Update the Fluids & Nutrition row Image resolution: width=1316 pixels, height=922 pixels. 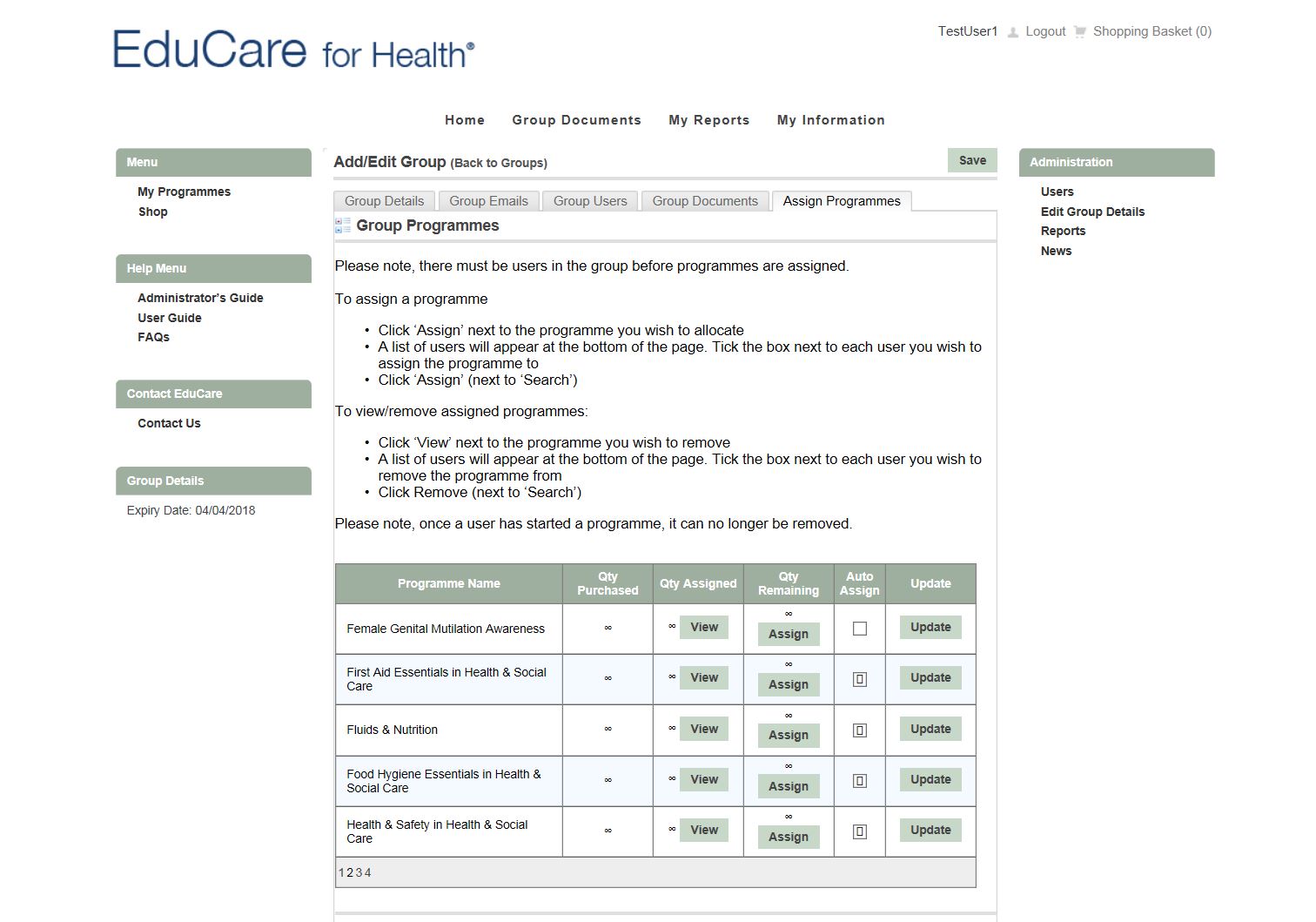(930, 729)
